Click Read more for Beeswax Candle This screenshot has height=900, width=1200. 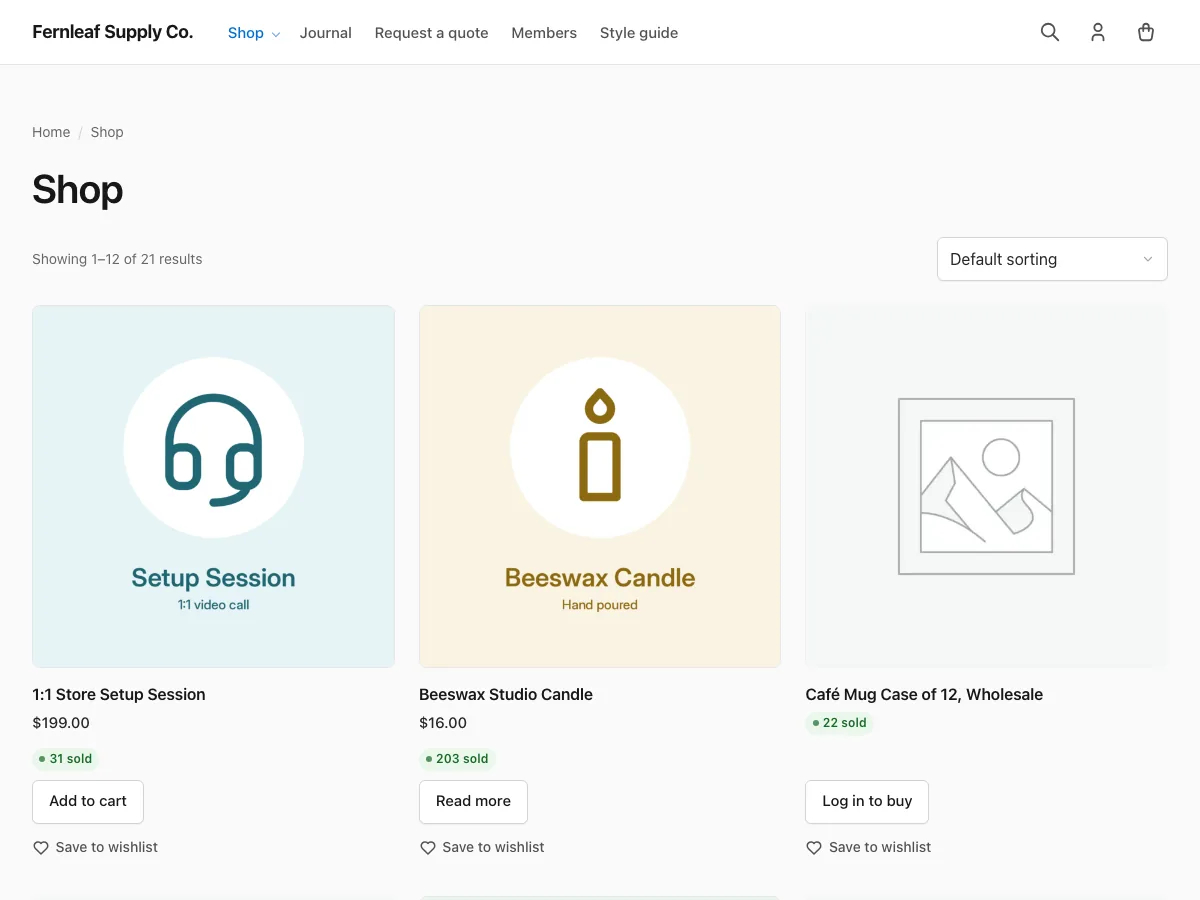pos(473,801)
